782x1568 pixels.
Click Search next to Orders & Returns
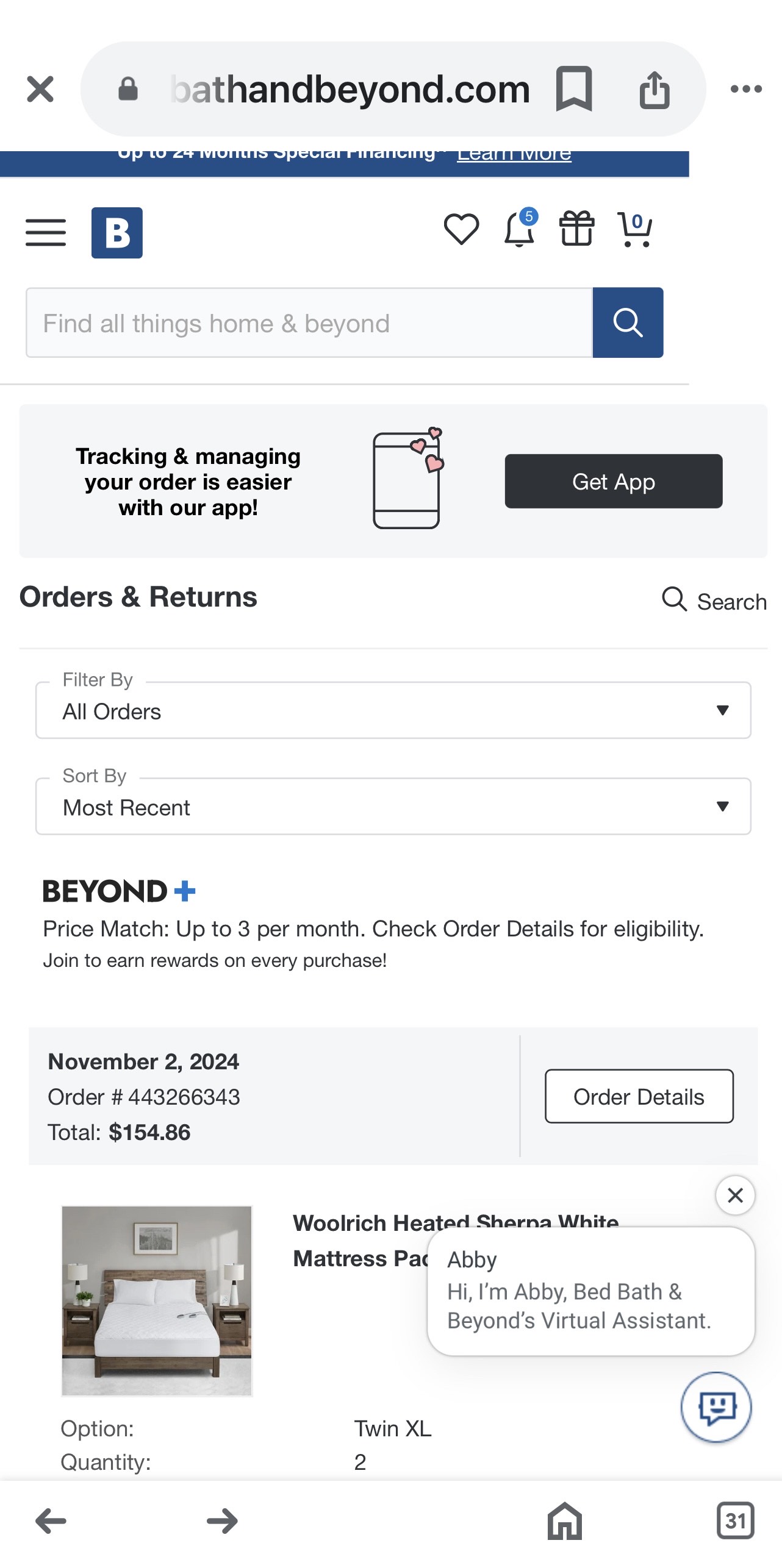pos(714,600)
